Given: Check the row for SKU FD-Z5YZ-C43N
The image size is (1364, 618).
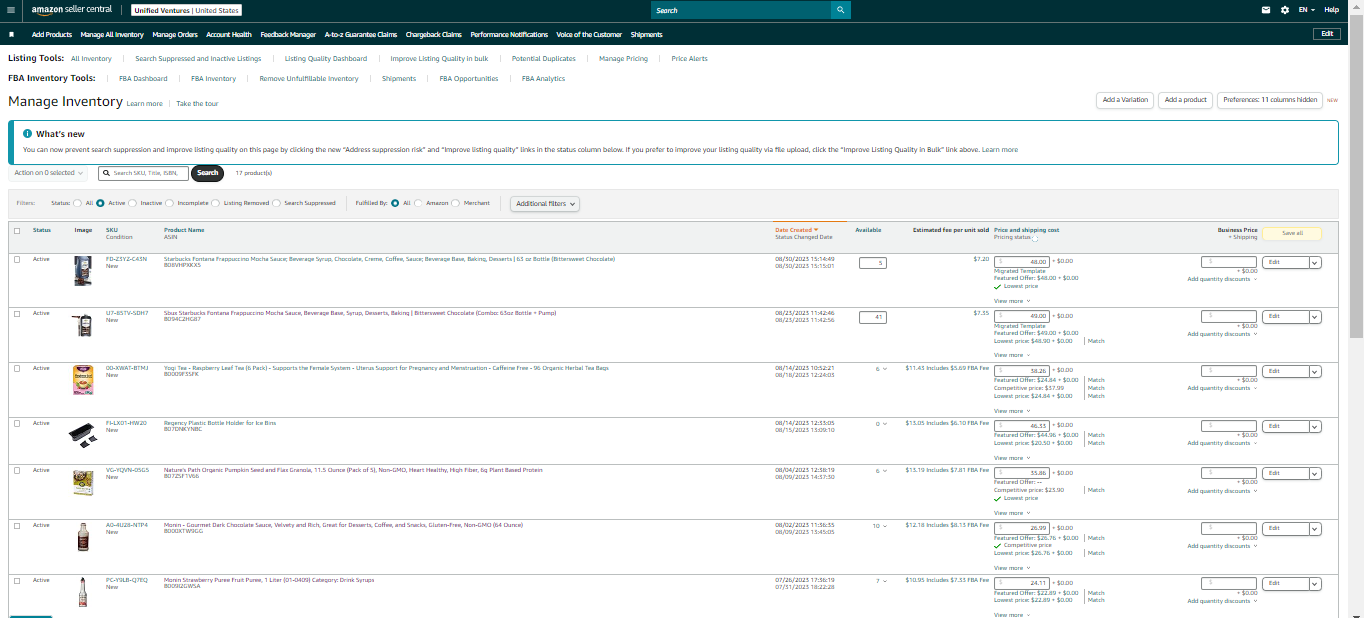Looking at the screenshot, I should pos(17,259).
